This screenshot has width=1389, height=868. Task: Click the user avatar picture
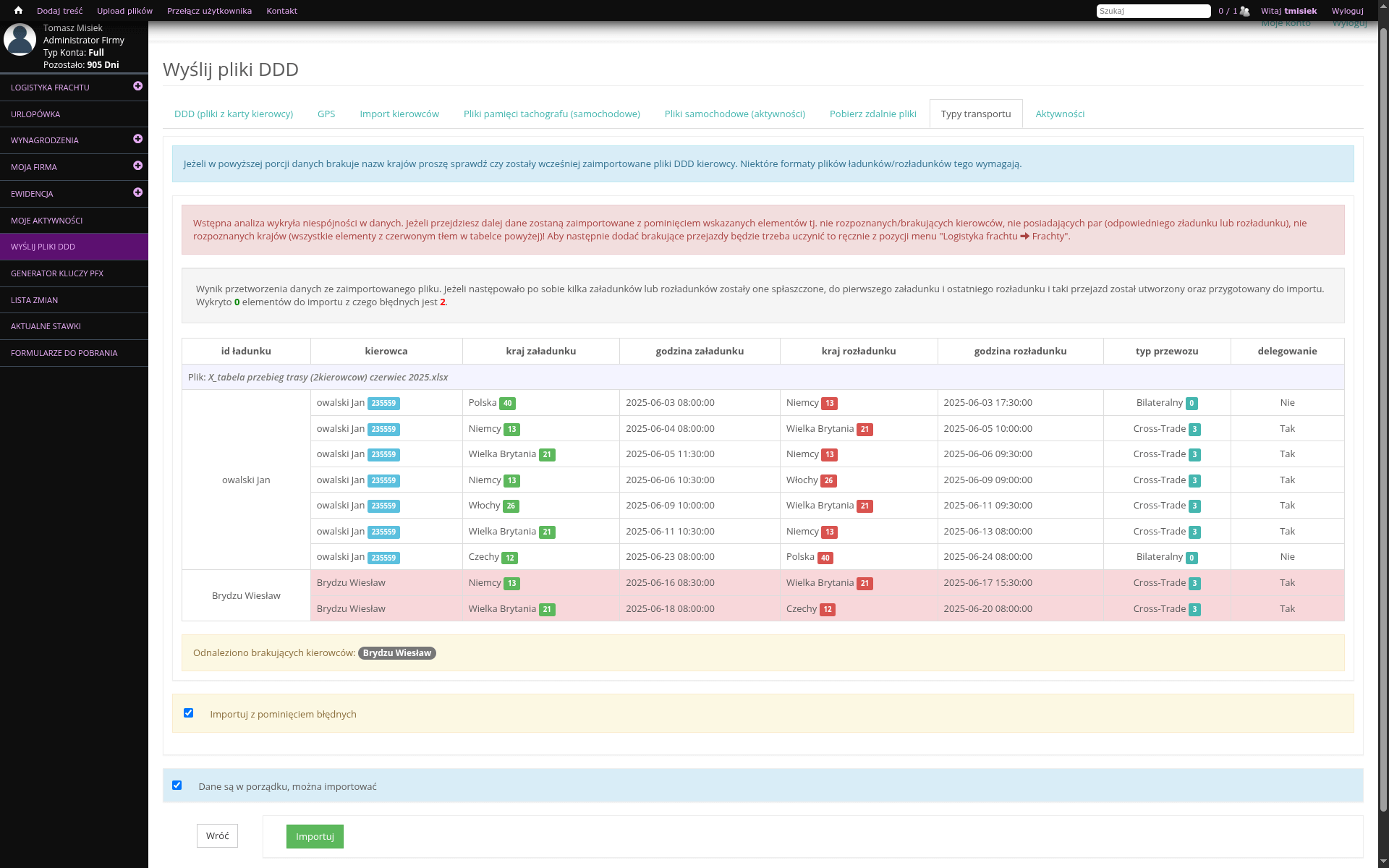pyautogui.click(x=20, y=40)
